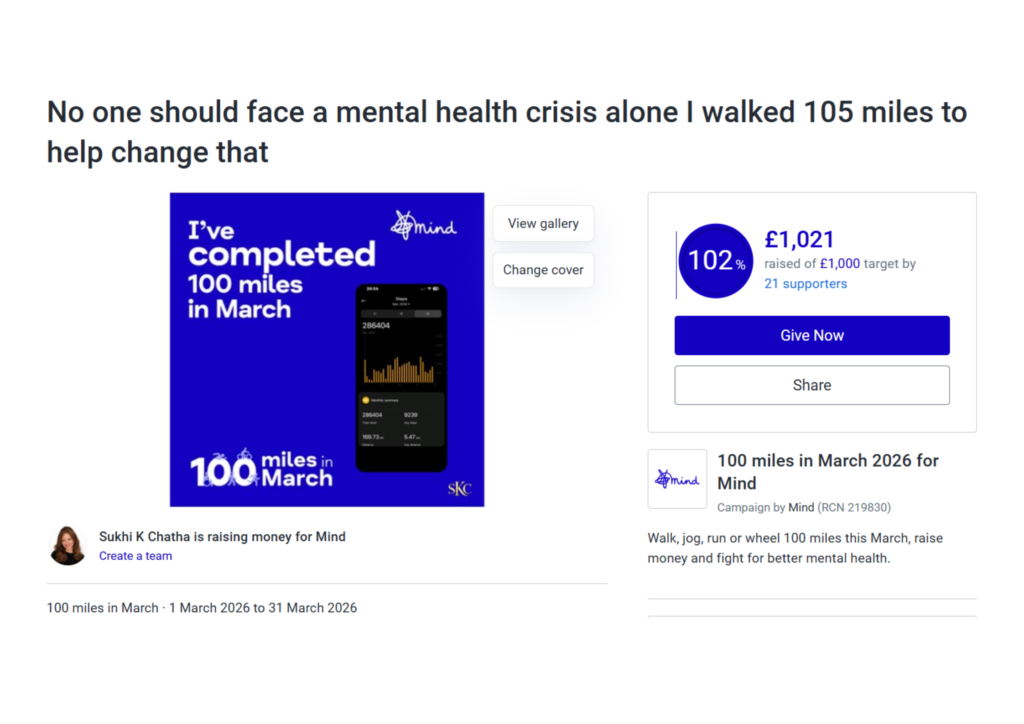The height and width of the screenshot is (724, 1024).
Task: Click the Mind charity logo thumbnail
Action: tap(677, 479)
